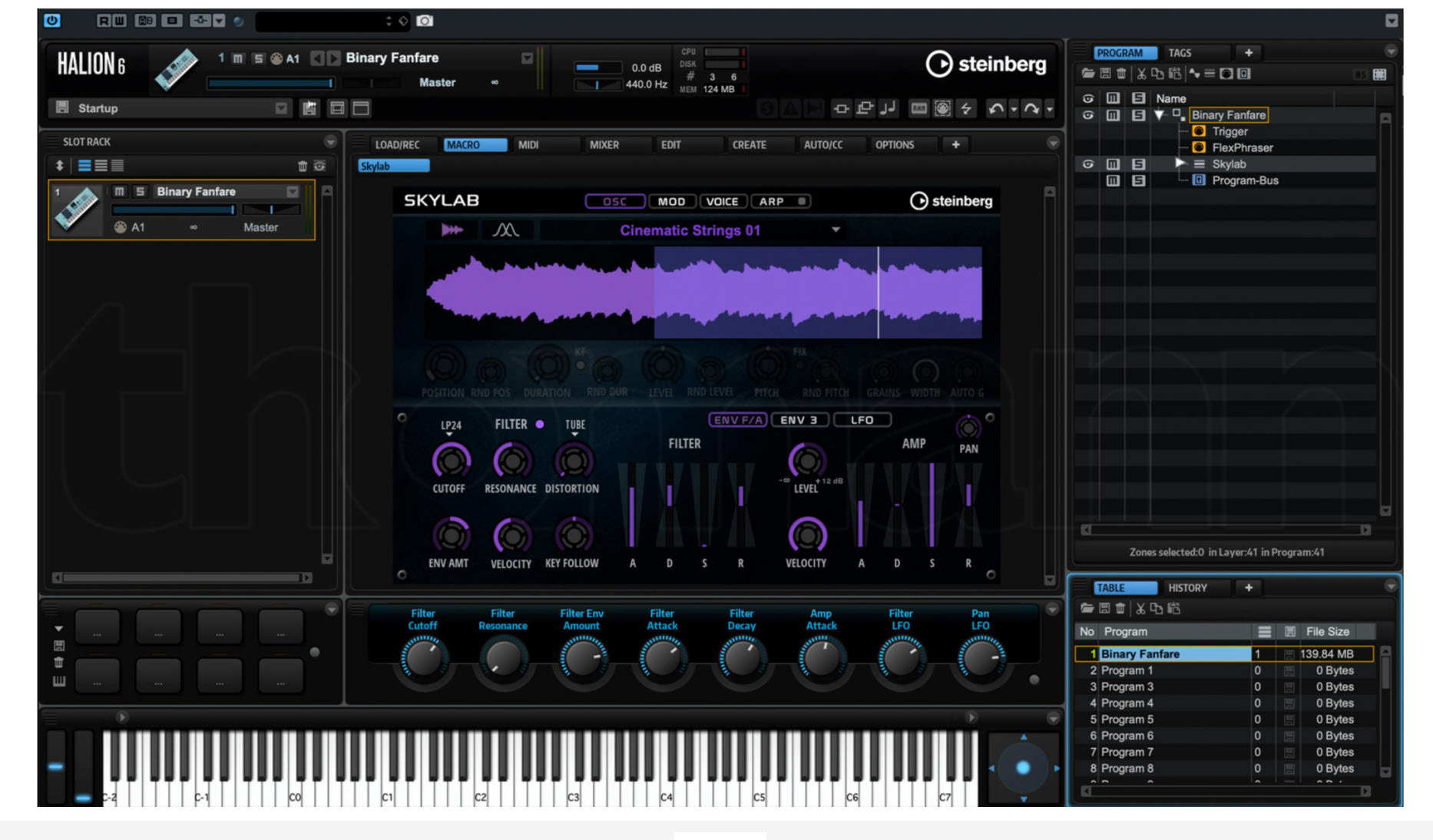Click the lightning bolt reset icon

pyautogui.click(x=967, y=108)
